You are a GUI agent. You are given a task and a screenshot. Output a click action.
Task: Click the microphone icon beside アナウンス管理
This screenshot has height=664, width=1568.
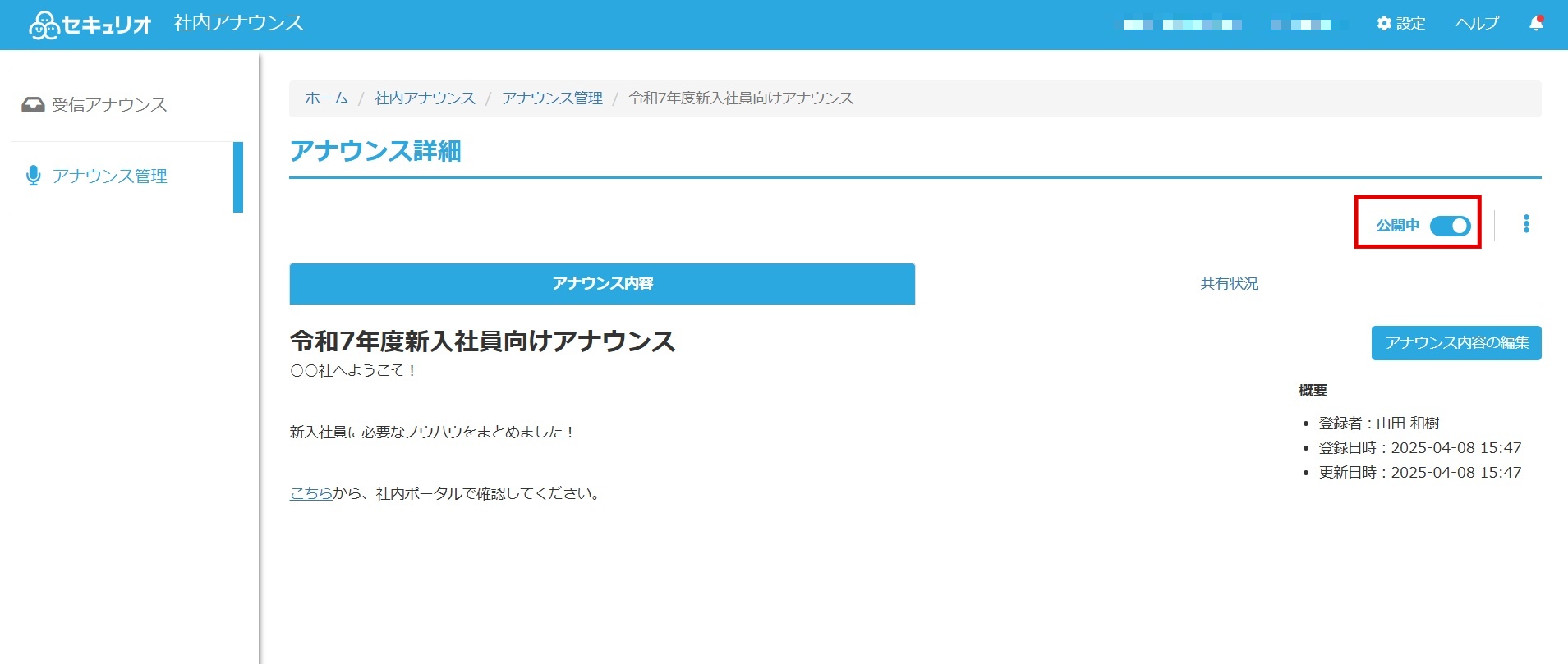[33, 176]
